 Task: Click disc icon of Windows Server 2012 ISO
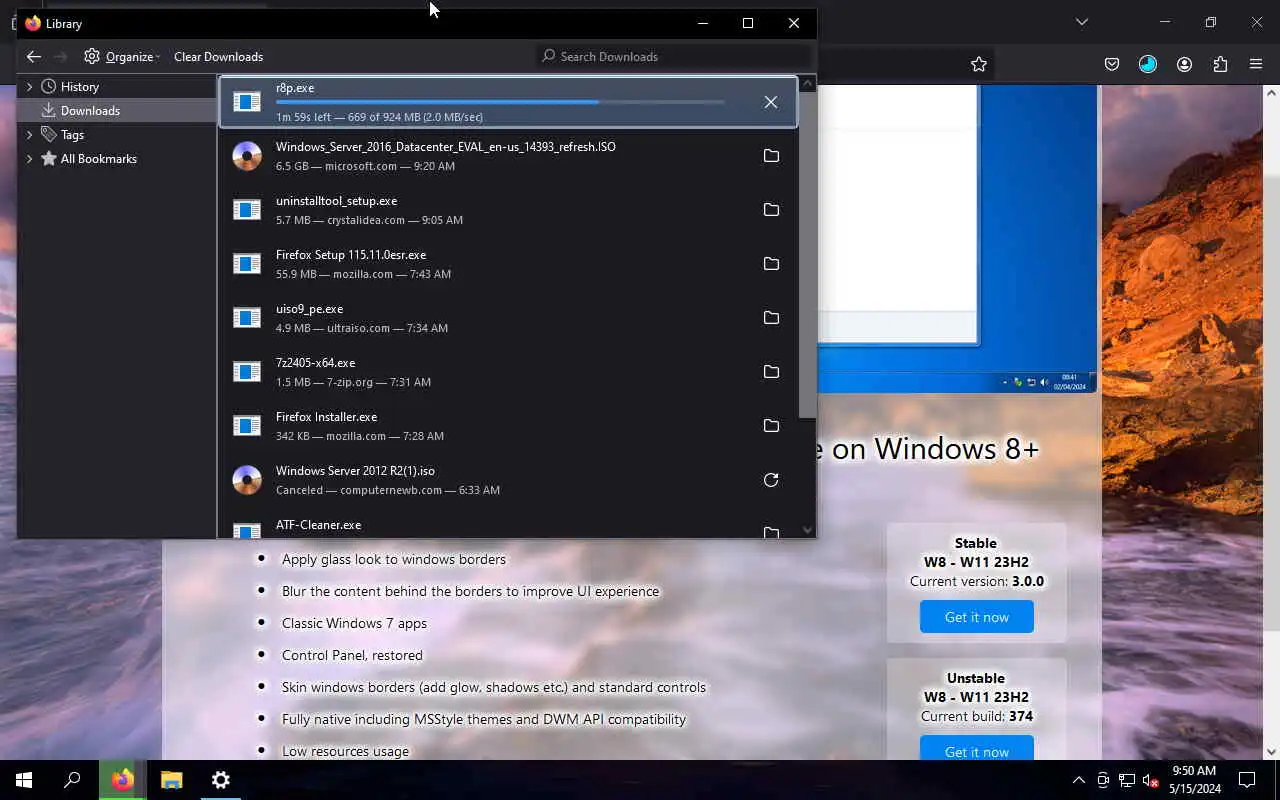(247, 480)
